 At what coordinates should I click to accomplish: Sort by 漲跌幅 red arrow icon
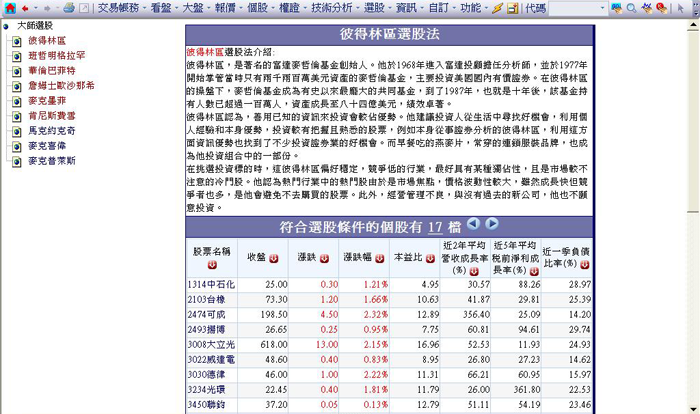(x=379, y=258)
